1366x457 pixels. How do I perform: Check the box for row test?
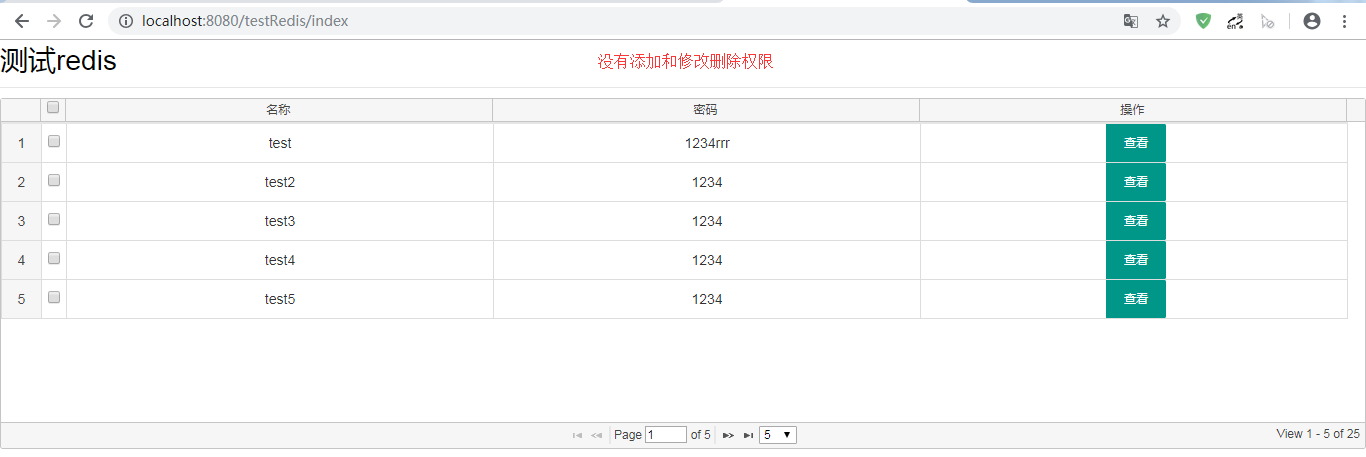pos(54,141)
